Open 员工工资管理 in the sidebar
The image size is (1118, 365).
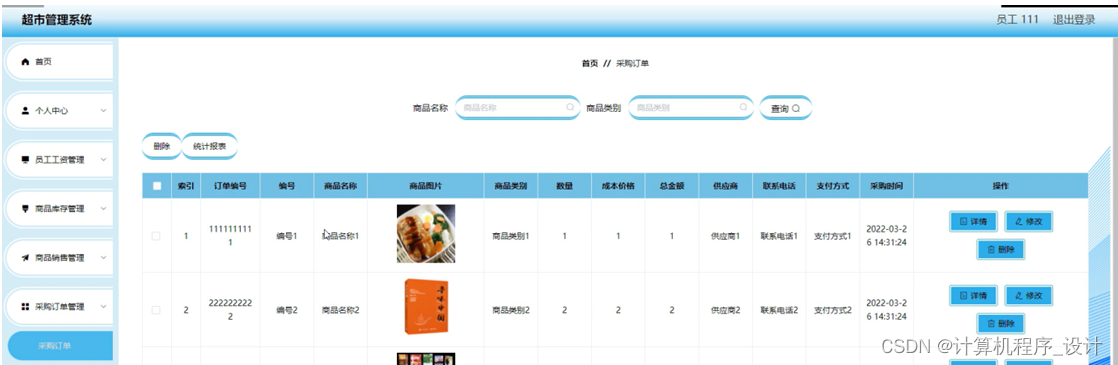tap(59, 160)
